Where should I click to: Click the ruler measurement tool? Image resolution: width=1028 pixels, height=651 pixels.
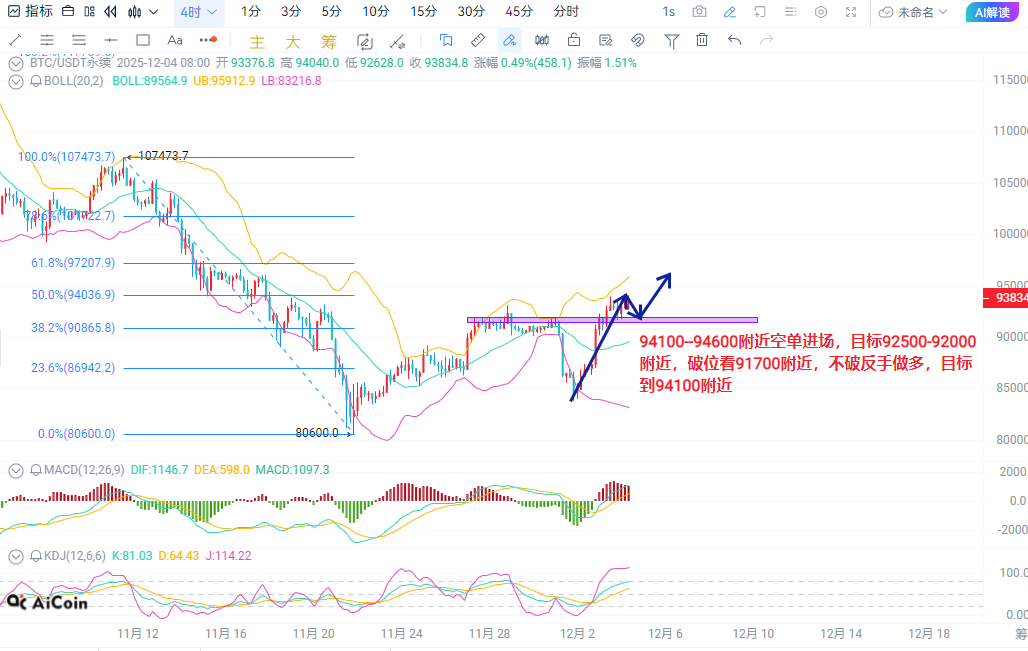tap(478, 41)
